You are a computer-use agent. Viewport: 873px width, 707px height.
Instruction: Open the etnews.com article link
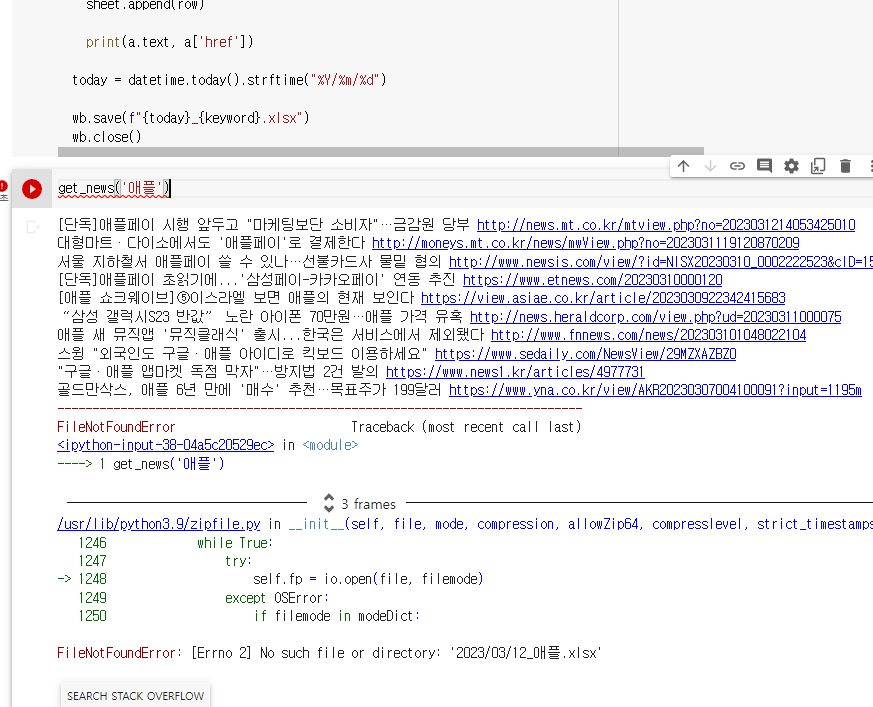click(x=592, y=280)
